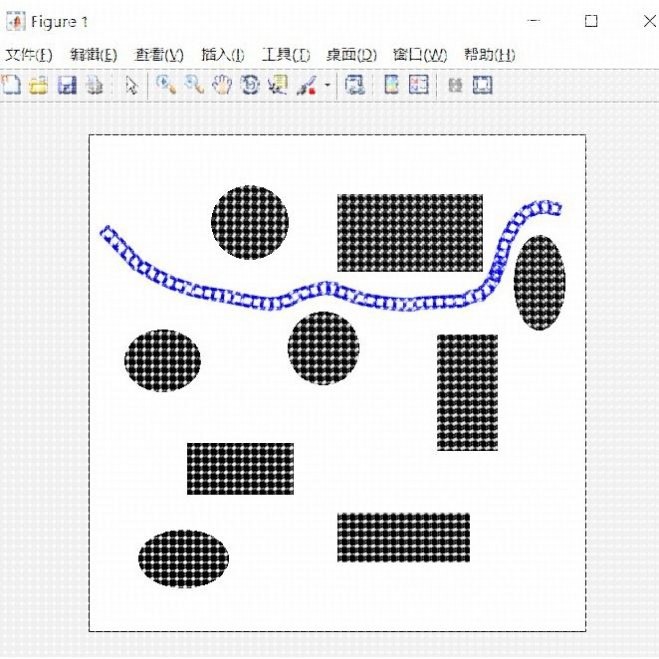Maximize the Figure 1 window

coord(591,21)
